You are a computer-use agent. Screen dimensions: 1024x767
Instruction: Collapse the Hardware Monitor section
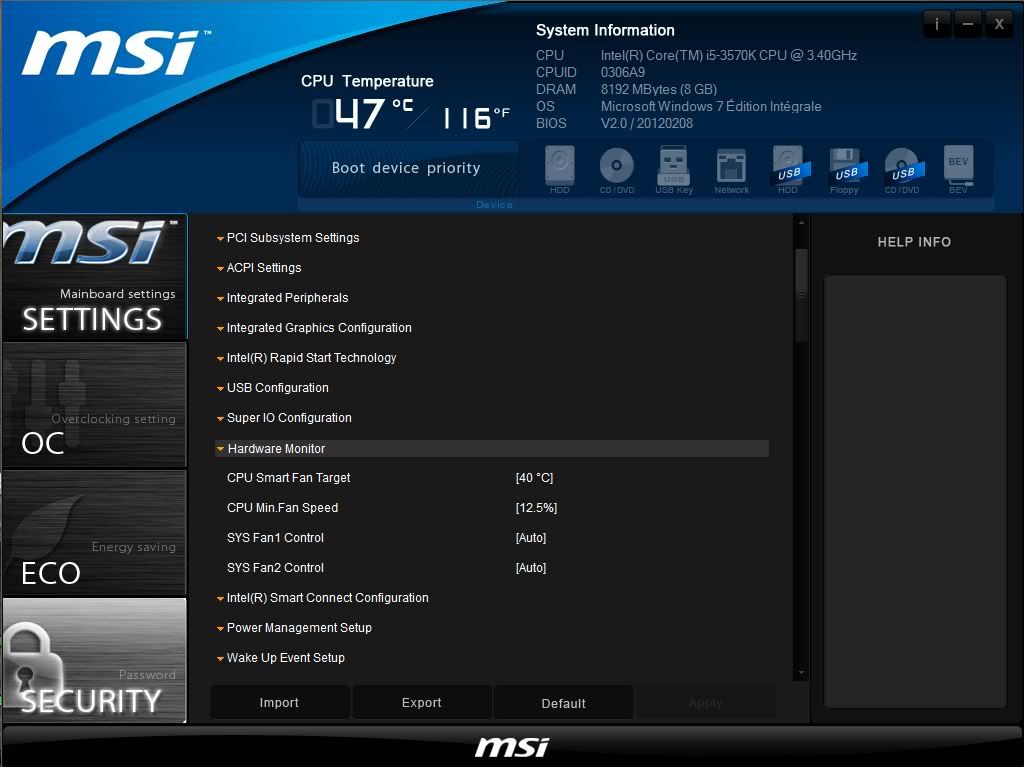click(x=276, y=449)
